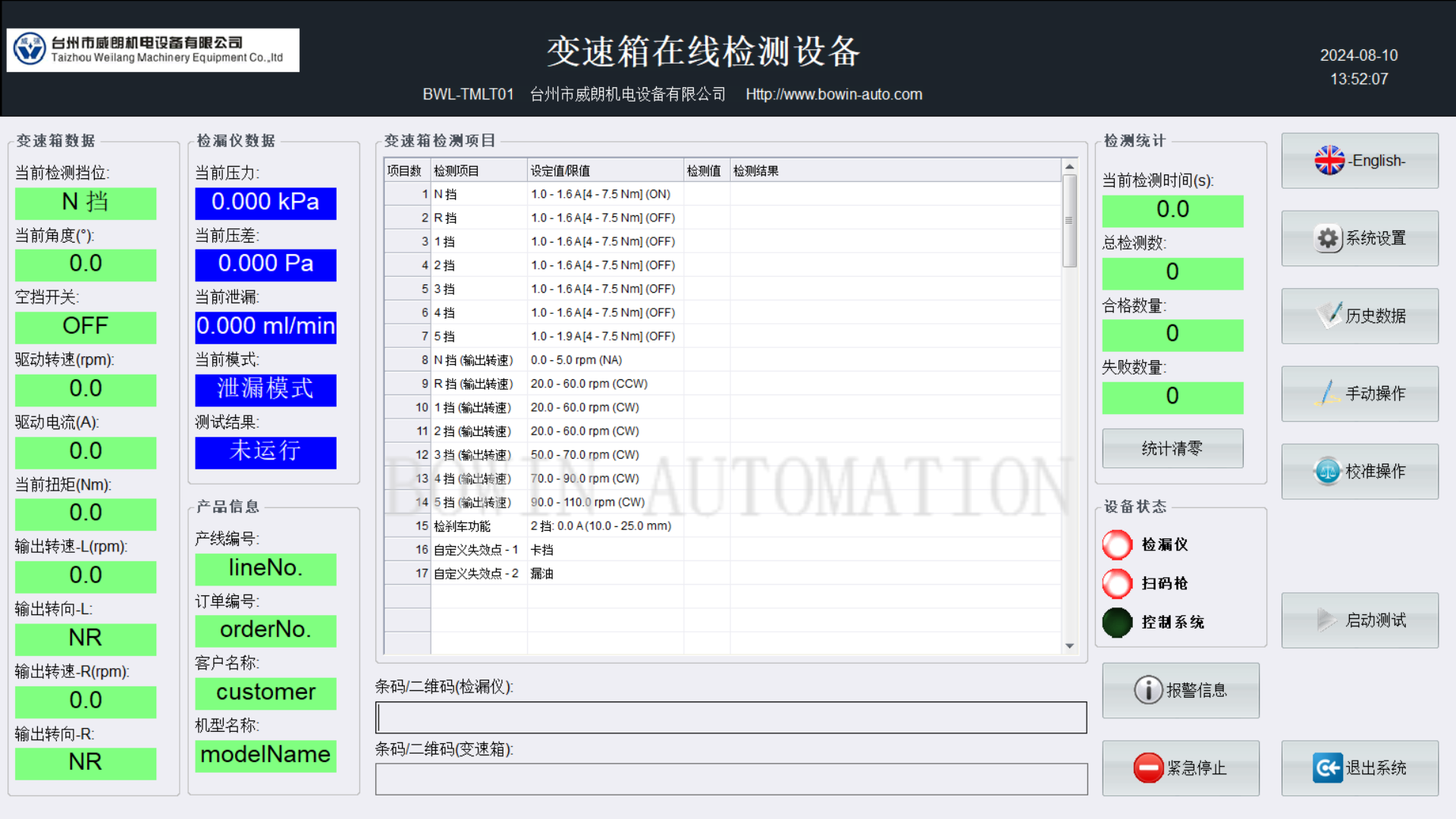
Task: Switch language via the -English- button
Action: (1360, 161)
